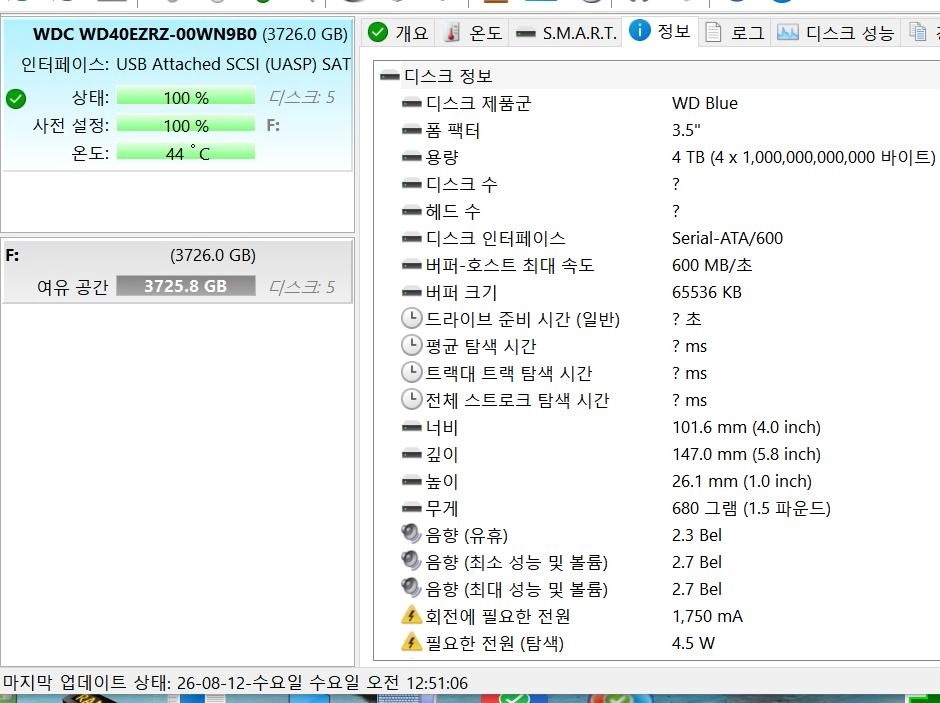
Task: Click the WD Blue value
Action: 704,103
